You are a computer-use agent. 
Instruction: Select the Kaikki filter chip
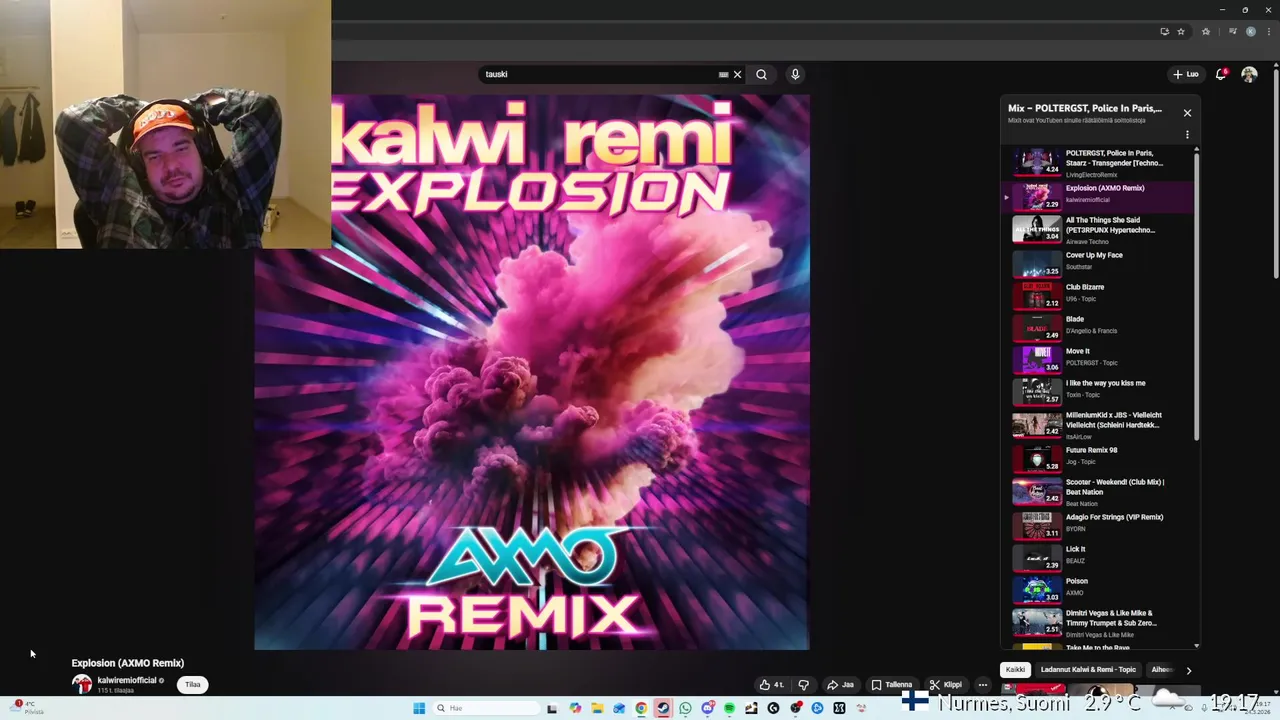pyautogui.click(x=1015, y=670)
